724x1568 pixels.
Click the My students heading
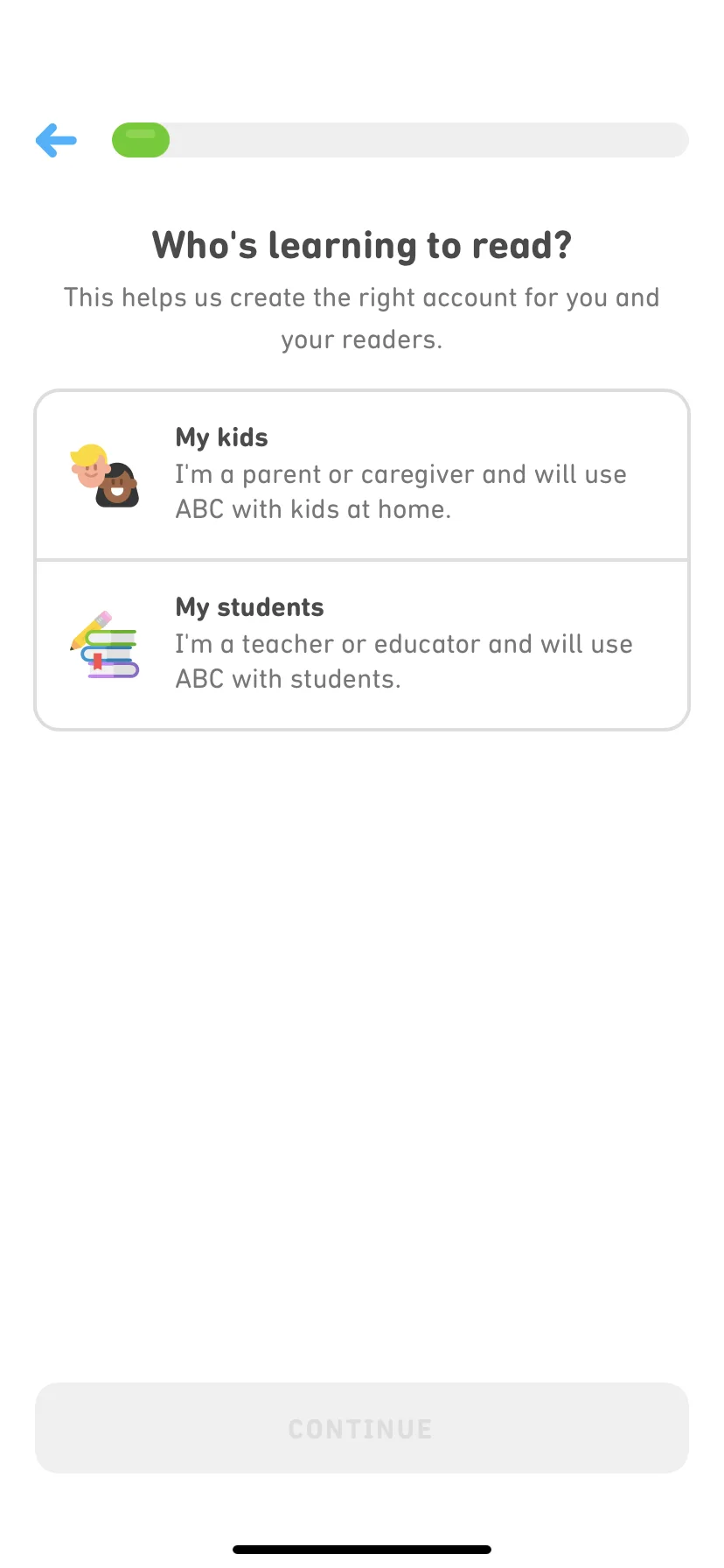coord(250,607)
